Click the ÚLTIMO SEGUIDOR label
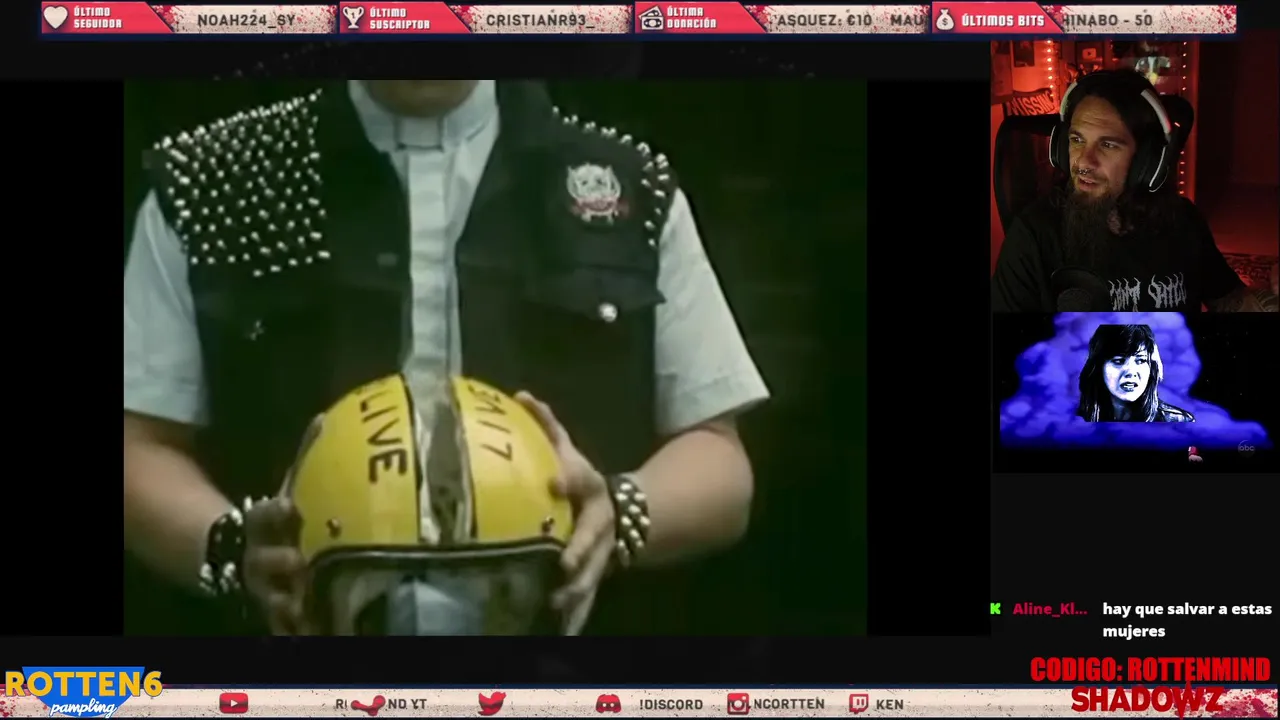Viewport: 1280px width, 720px height. pyautogui.click(x=97, y=18)
